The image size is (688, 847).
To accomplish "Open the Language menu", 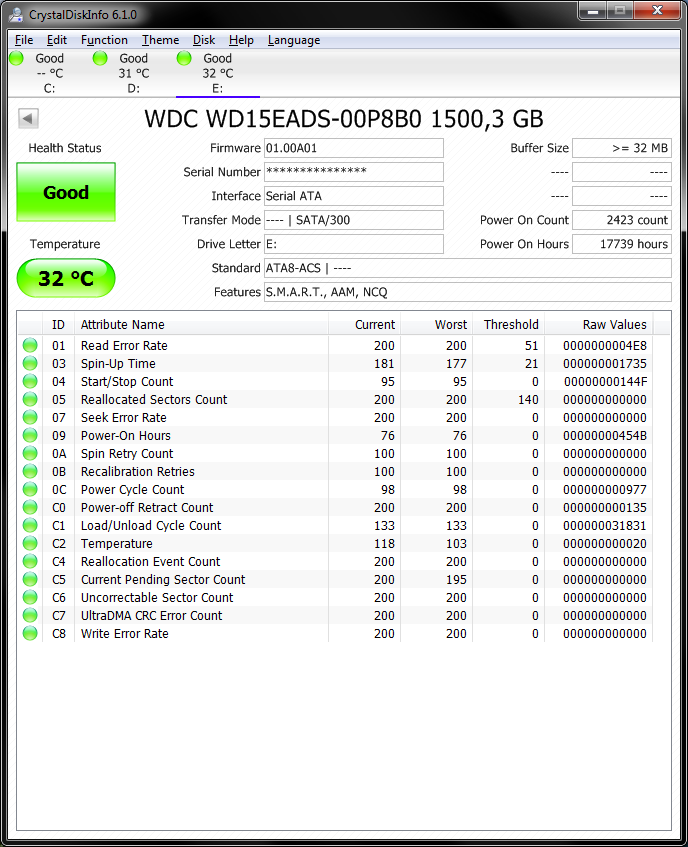I will tap(294, 40).
